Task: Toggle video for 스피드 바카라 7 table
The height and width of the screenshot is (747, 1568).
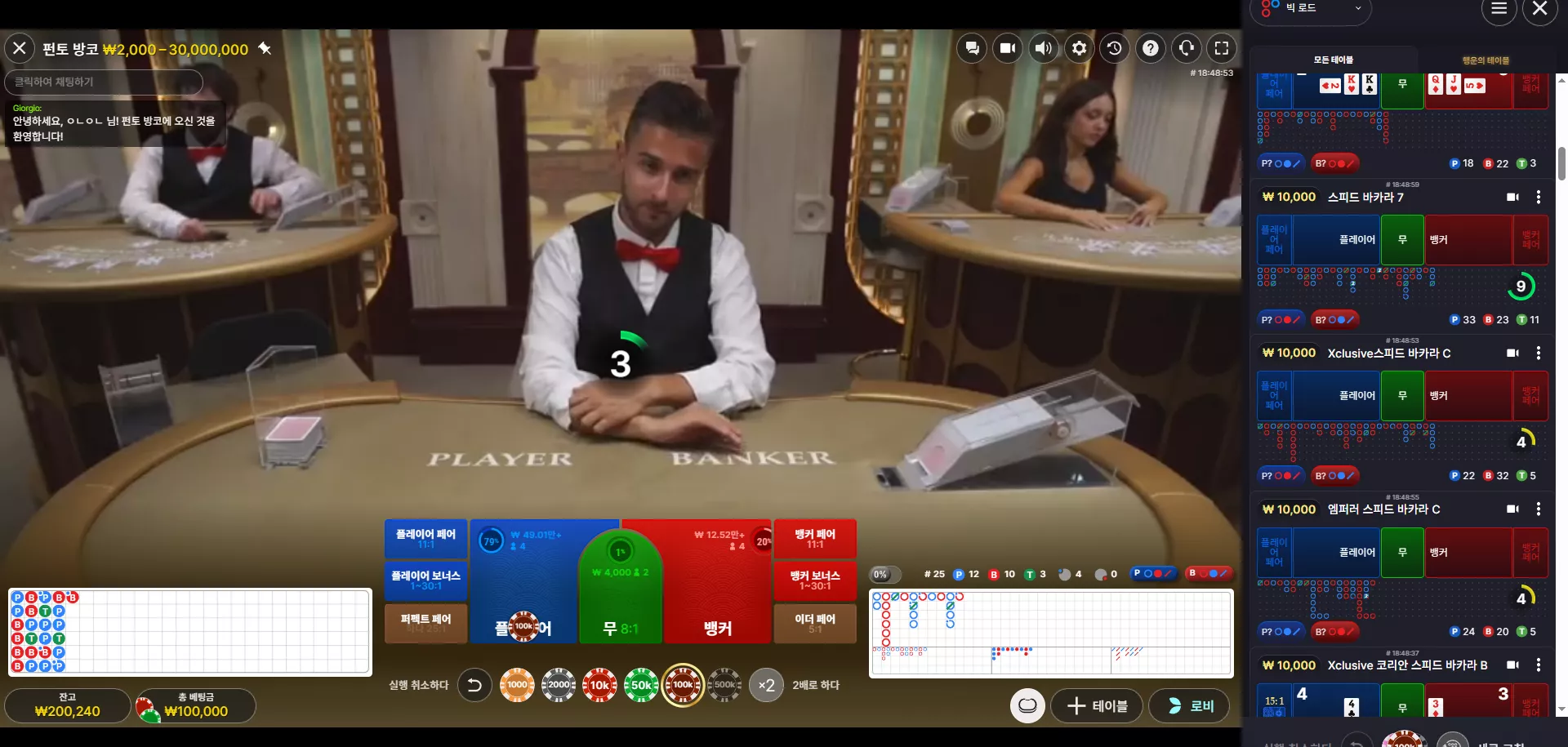Action: coord(1512,197)
